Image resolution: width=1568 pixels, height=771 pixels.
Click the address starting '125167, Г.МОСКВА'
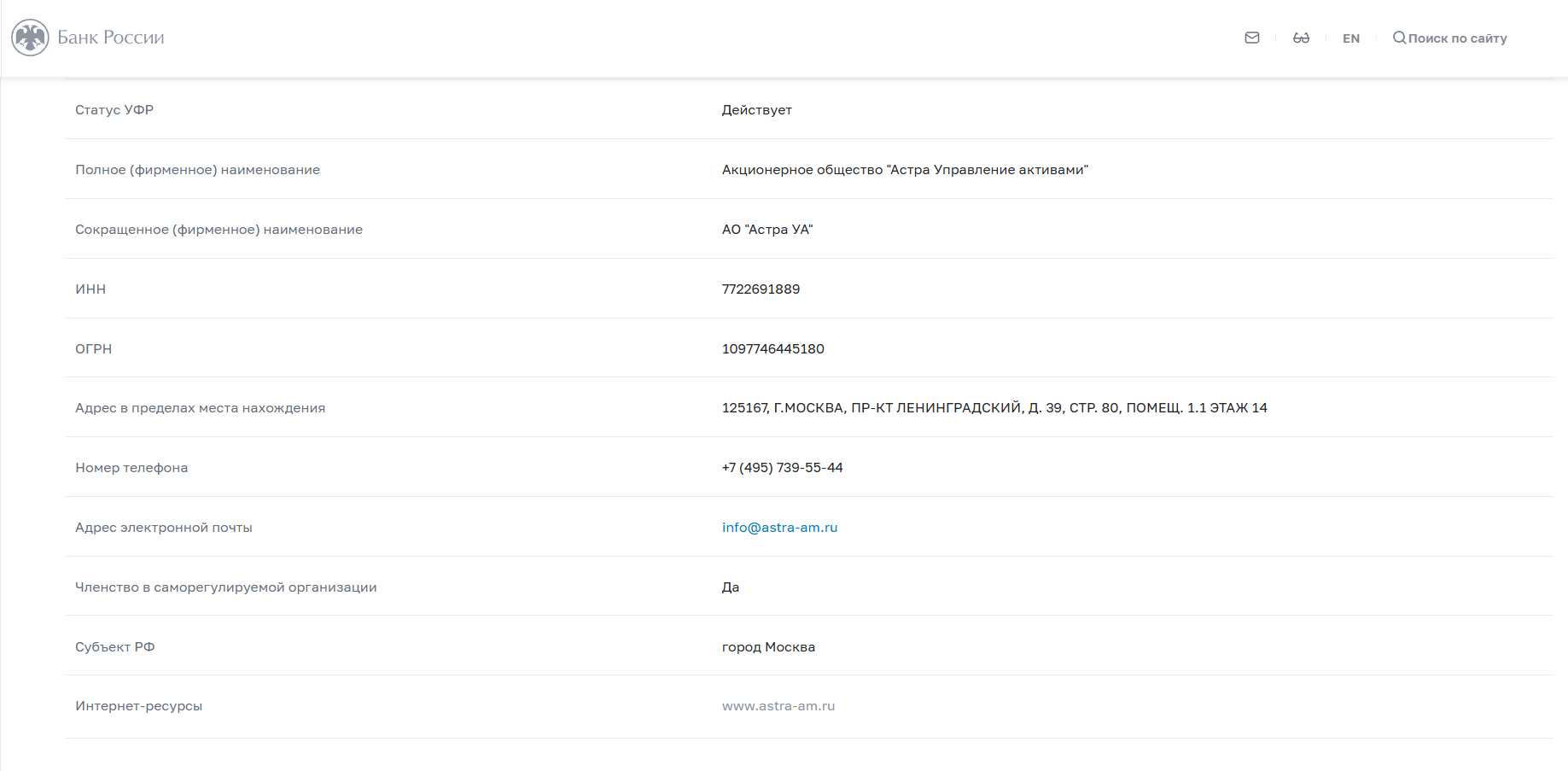tap(994, 408)
